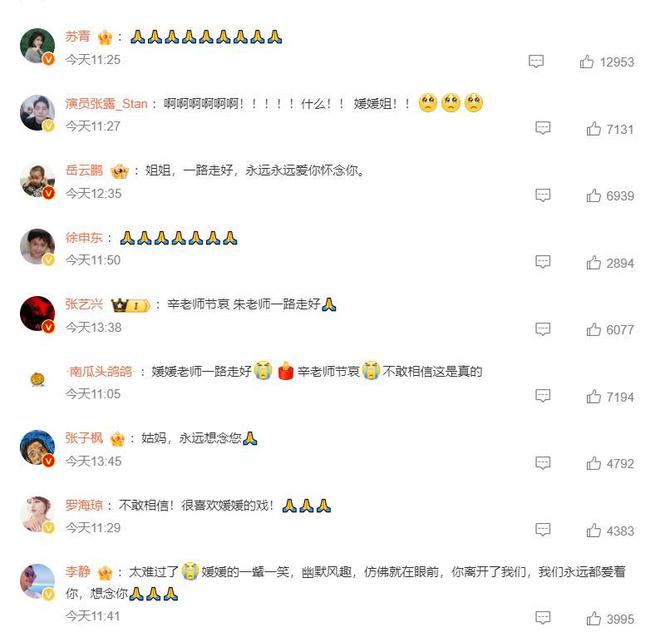The height and width of the screenshot is (637, 660).
Task: Click 南瓜头鸽鸽 username
Action: pyautogui.click(x=100, y=371)
